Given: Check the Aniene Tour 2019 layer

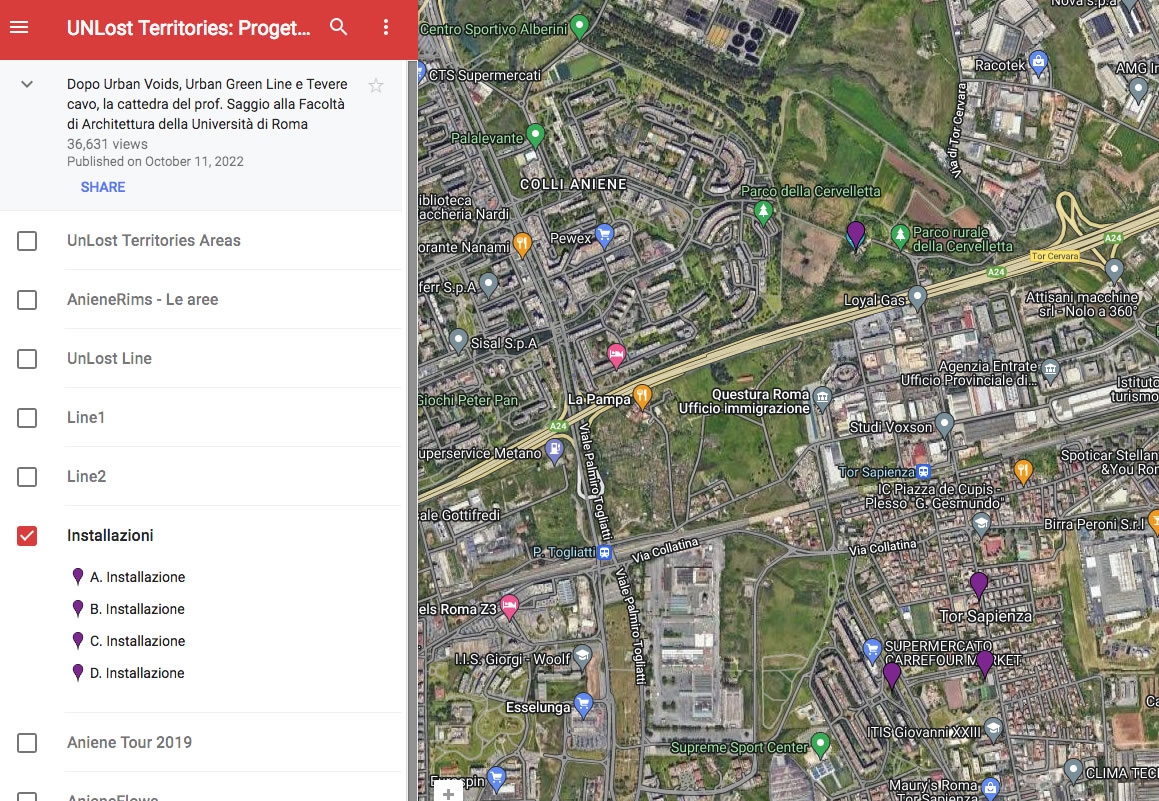Looking at the screenshot, I should click(27, 743).
